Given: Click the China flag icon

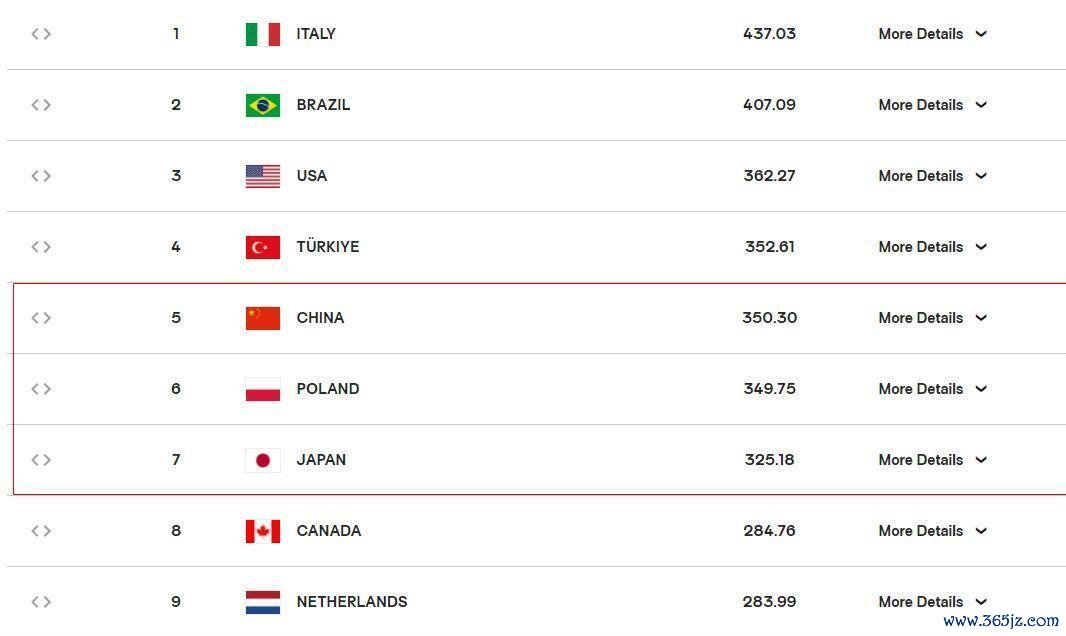Looking at the screenshot, I should (x=262, y=318).
